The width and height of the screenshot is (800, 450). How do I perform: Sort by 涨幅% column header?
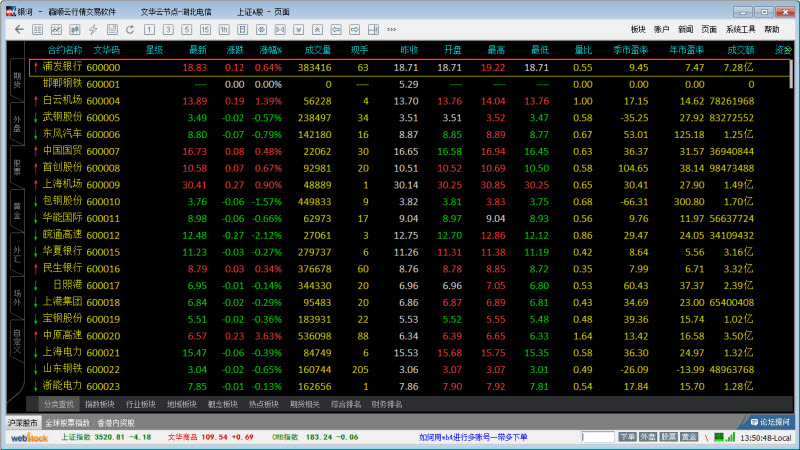coord(270,48)
